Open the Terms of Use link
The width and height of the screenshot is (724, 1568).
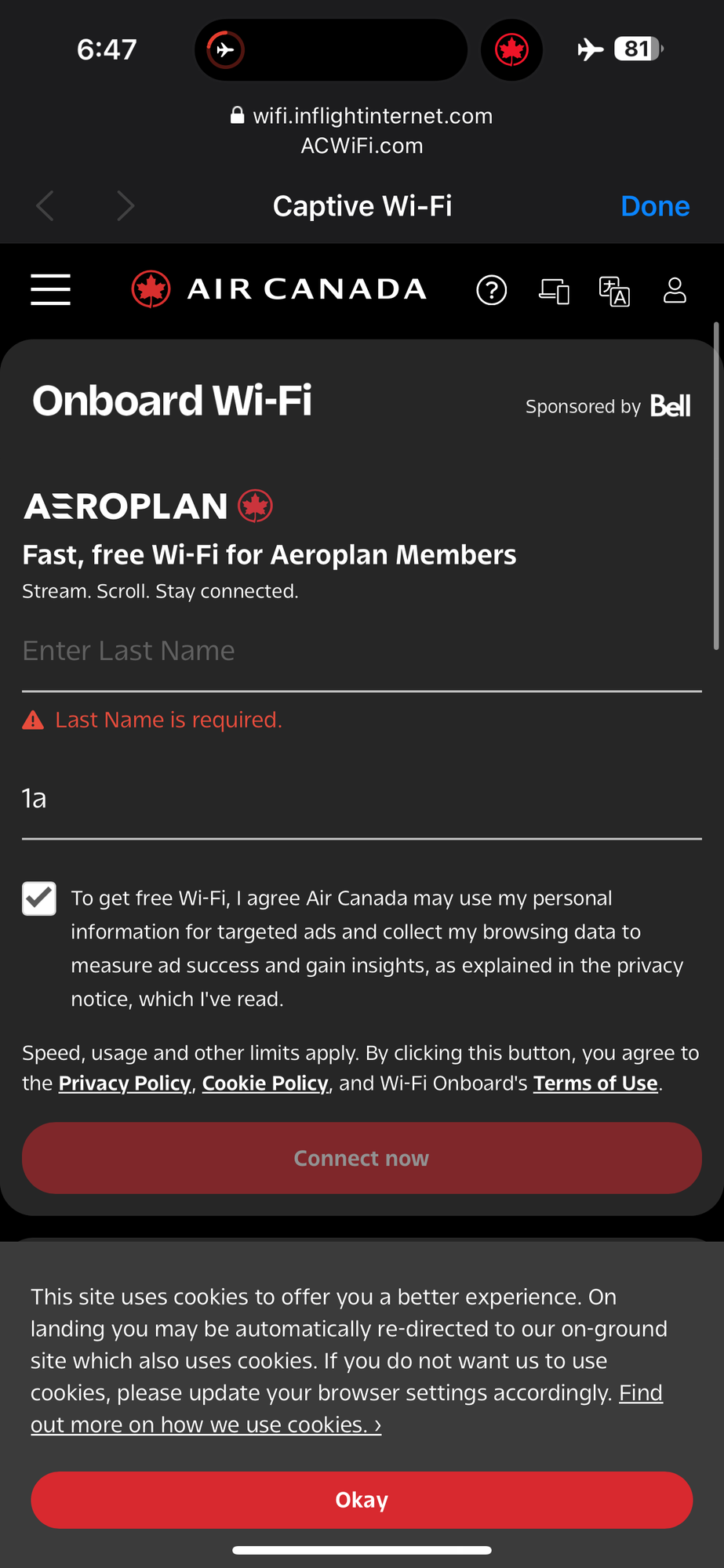595,1083
